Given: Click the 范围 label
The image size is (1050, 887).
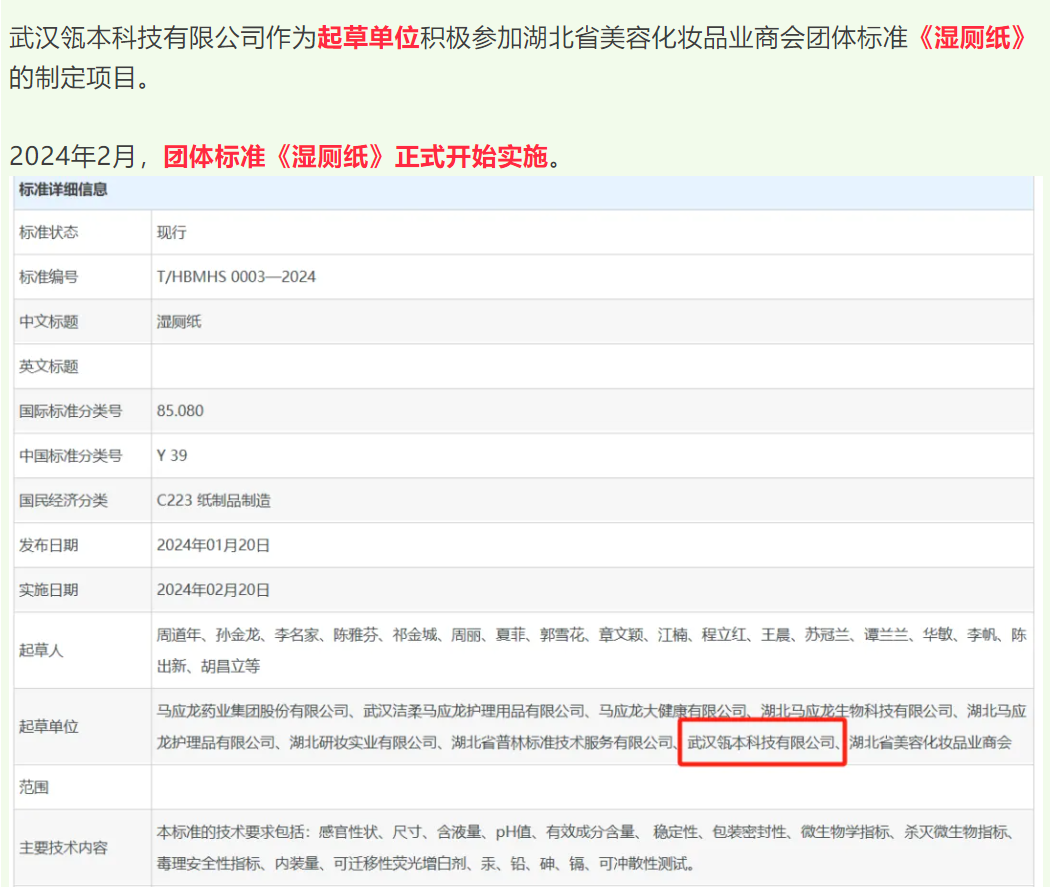Looking at the screenshot, I should [34, 787].
